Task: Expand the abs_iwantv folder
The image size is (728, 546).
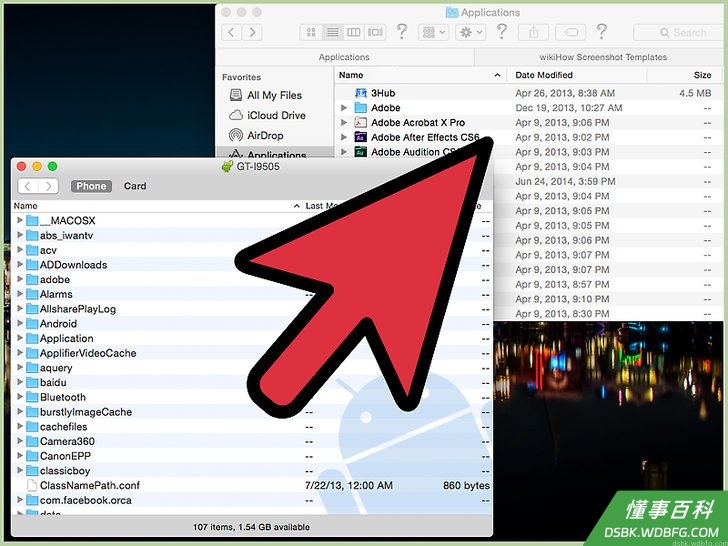Action: click(x=20, y=235)
